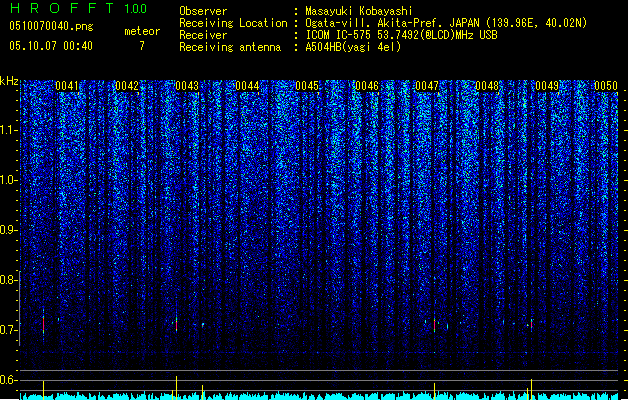Click the 0047 time marker
The height and width of the screenshot is (400, 629).
pyautogui.click(x=427, y=86)
